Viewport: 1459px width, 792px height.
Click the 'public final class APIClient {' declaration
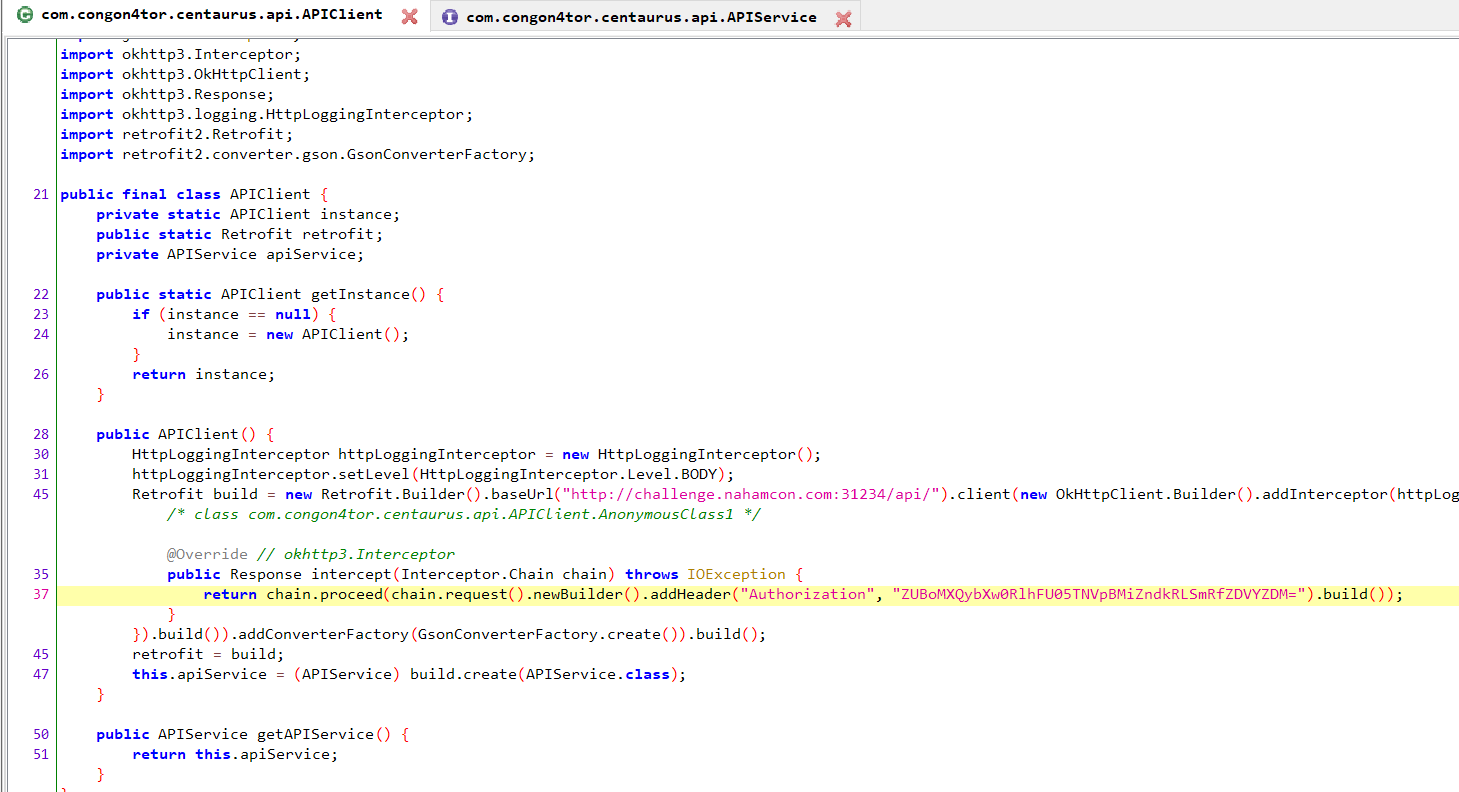tap(194, 194)
